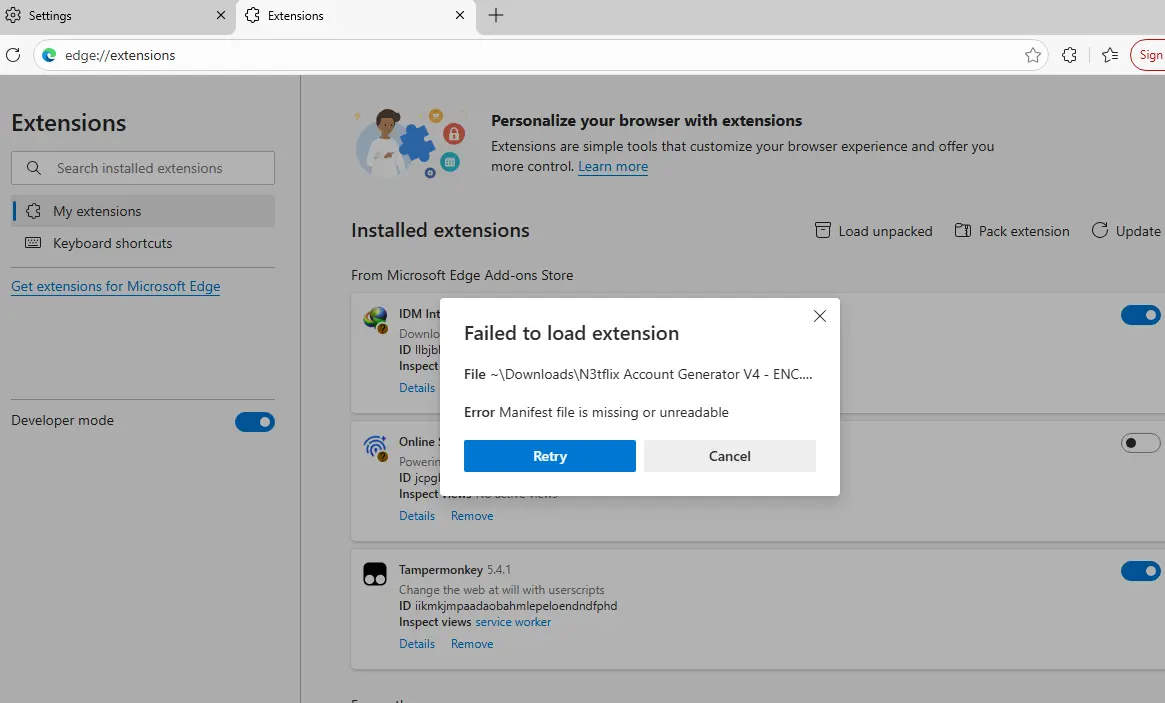This screenshot has height=703, width=1165.
Task: Click the browser refresh icon
Action: coord(13,55)
